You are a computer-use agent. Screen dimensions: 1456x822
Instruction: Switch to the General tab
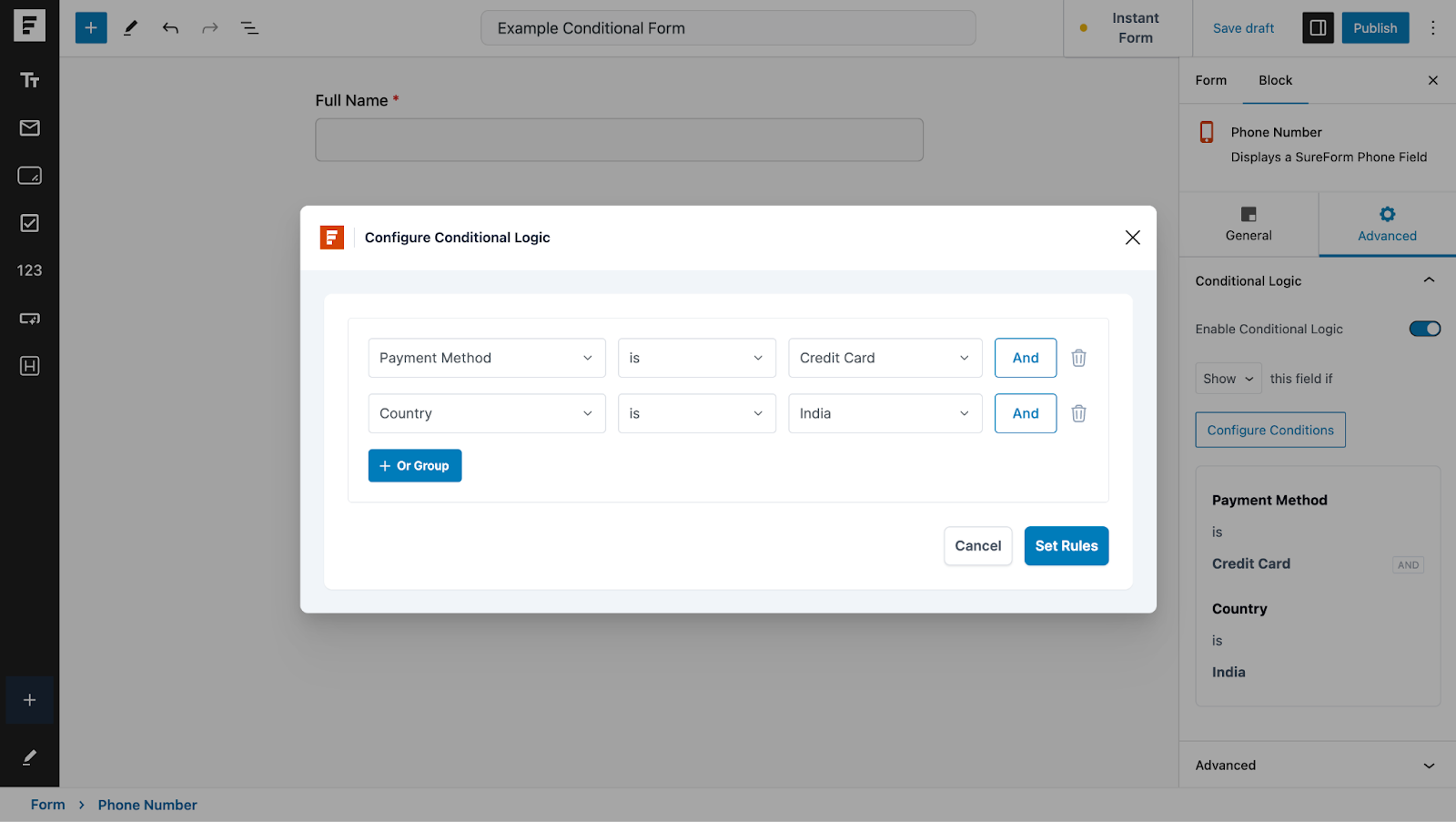coord(1248,224)
